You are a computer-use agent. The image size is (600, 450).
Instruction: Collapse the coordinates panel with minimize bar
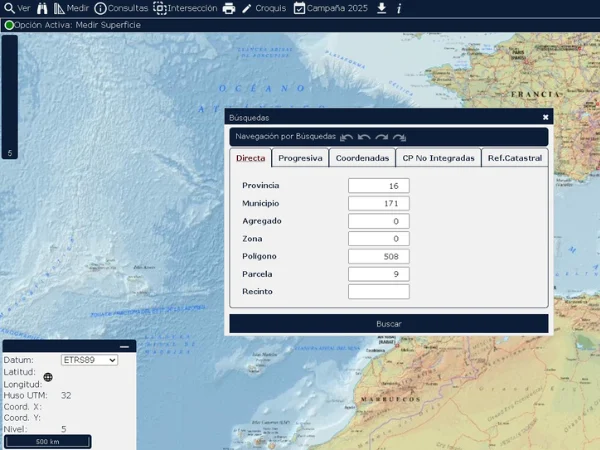click(x=125, y=346)
